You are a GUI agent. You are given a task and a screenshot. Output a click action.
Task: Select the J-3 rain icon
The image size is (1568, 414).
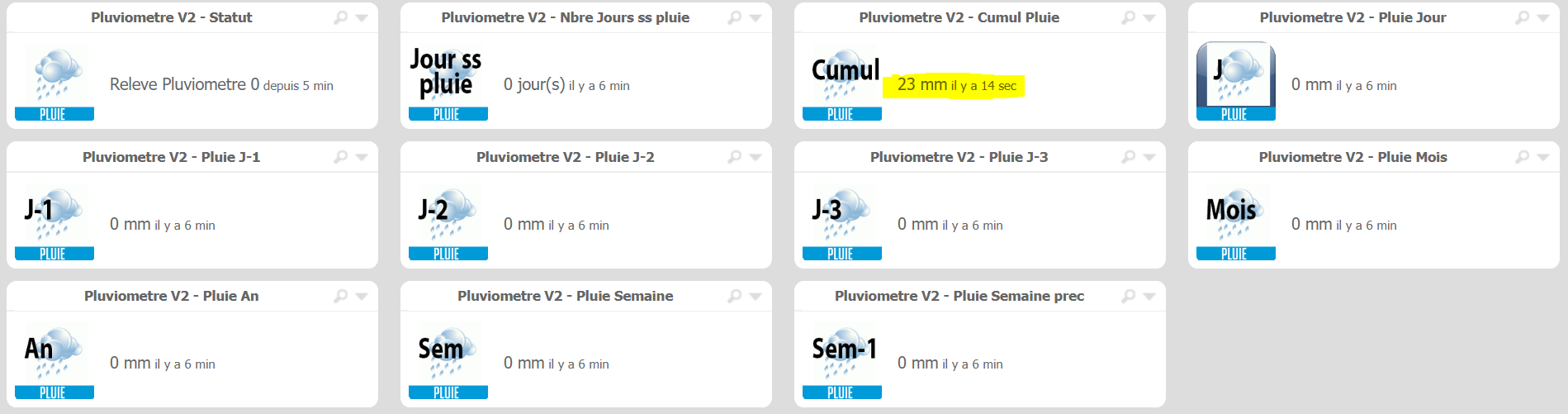[842, 221]
